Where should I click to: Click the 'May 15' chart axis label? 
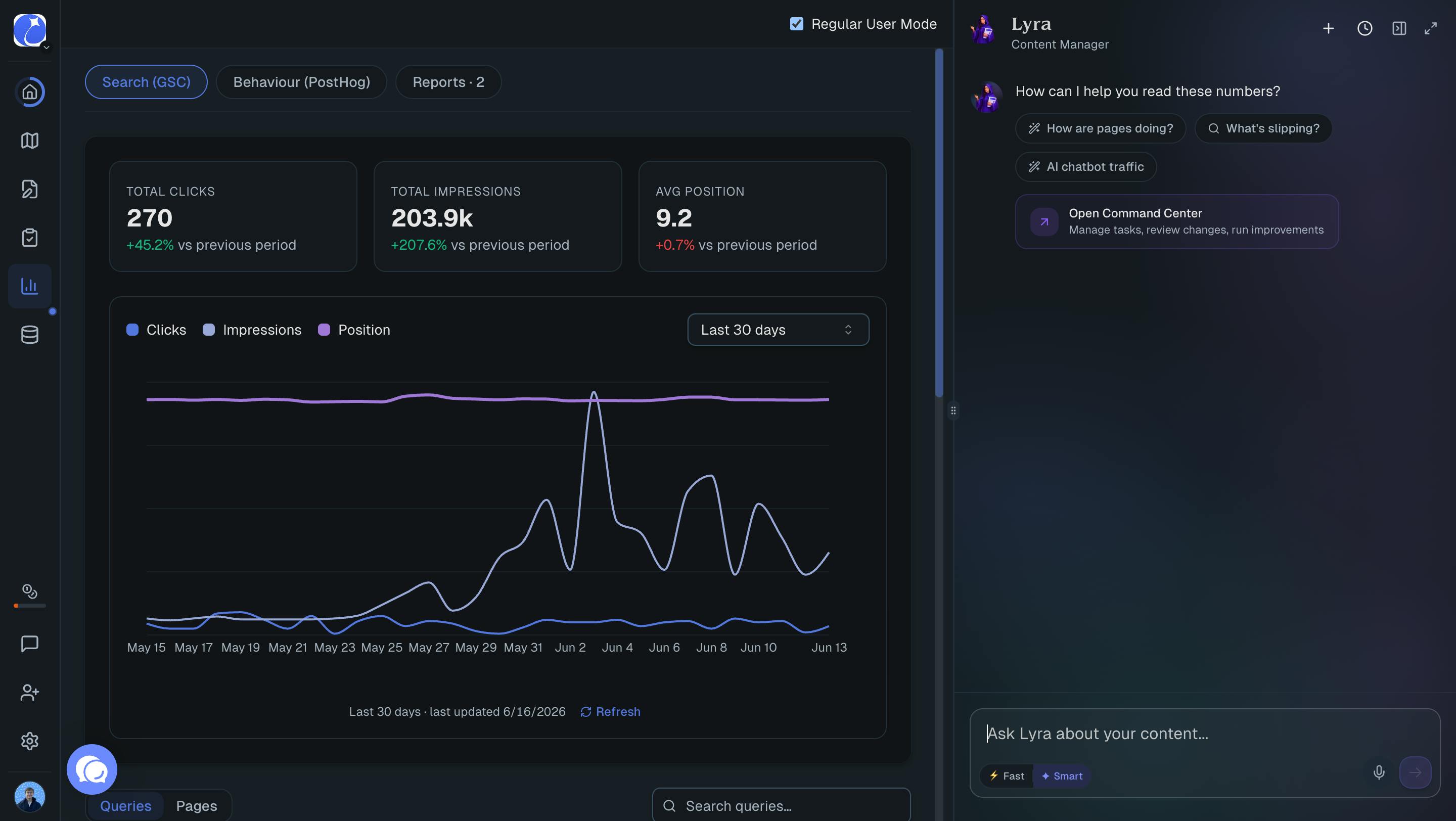tap(146, 648)
